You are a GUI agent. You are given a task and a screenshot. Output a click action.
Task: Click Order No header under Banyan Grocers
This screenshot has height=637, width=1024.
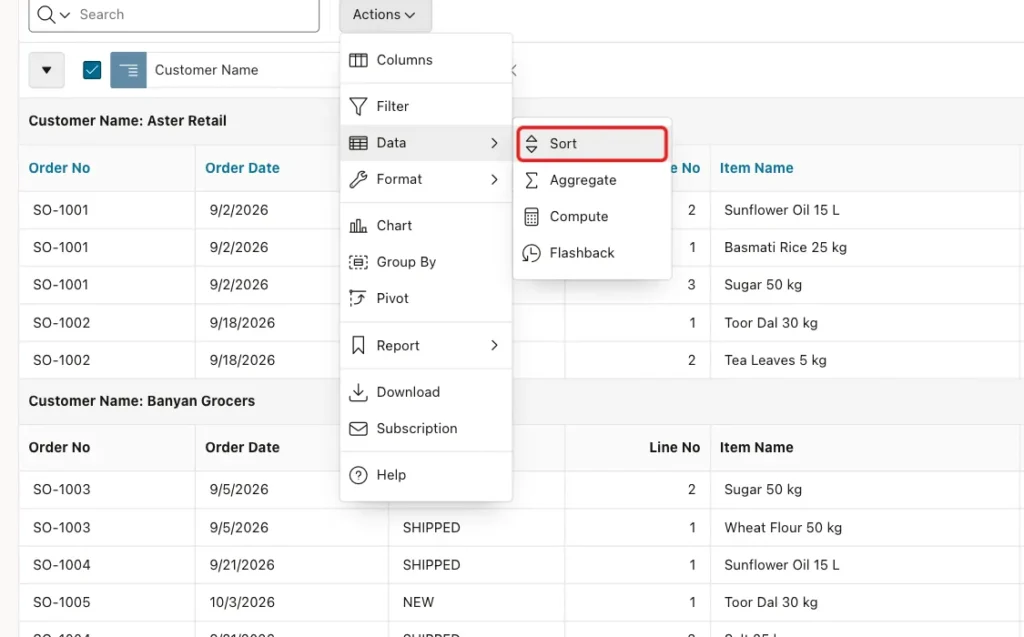click(59, 448)
